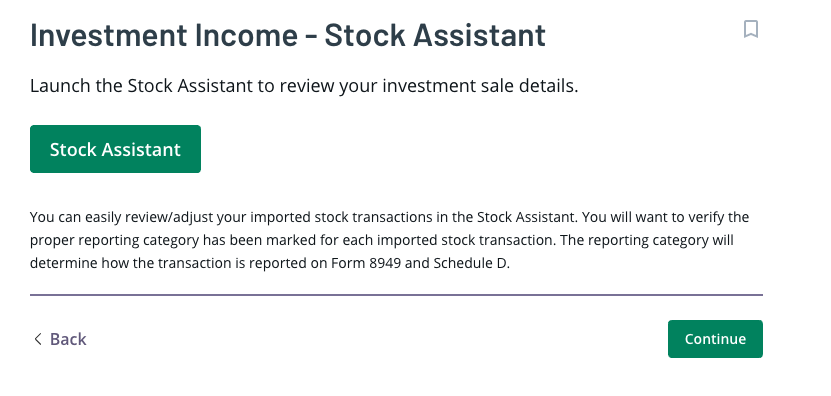Image resolution: width=831 pixels, height=396 pixels.
Task: Save page using the bookmark icon
Action: (x=750, y=29)
